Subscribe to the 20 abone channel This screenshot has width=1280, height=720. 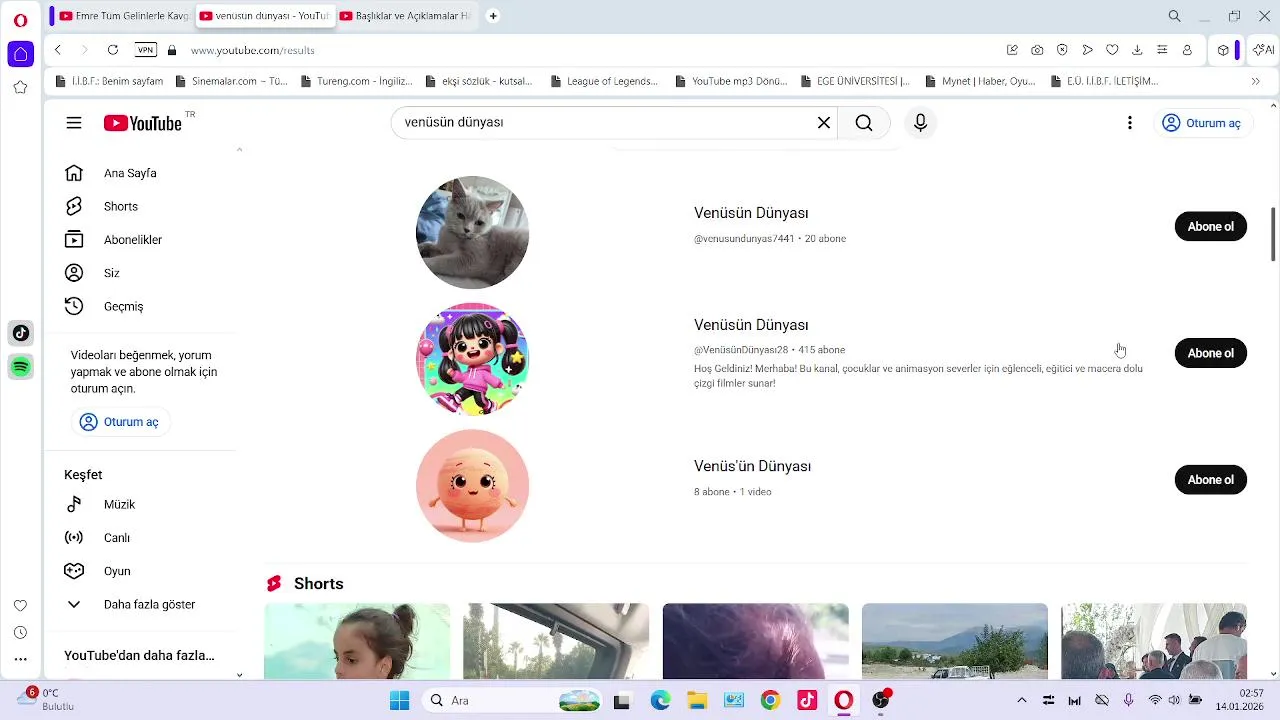click(x=1210, y=226)
